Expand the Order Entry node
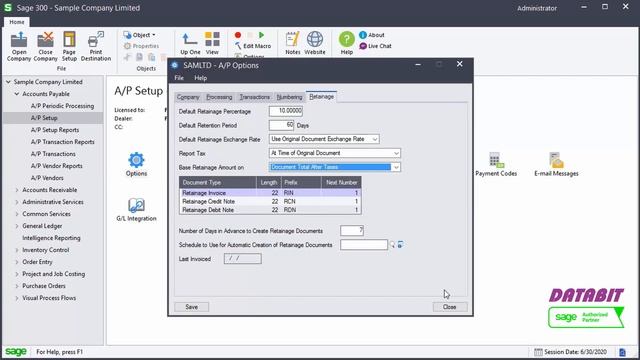The height and width of the screenshot is (360, 640). coord(17,262)
